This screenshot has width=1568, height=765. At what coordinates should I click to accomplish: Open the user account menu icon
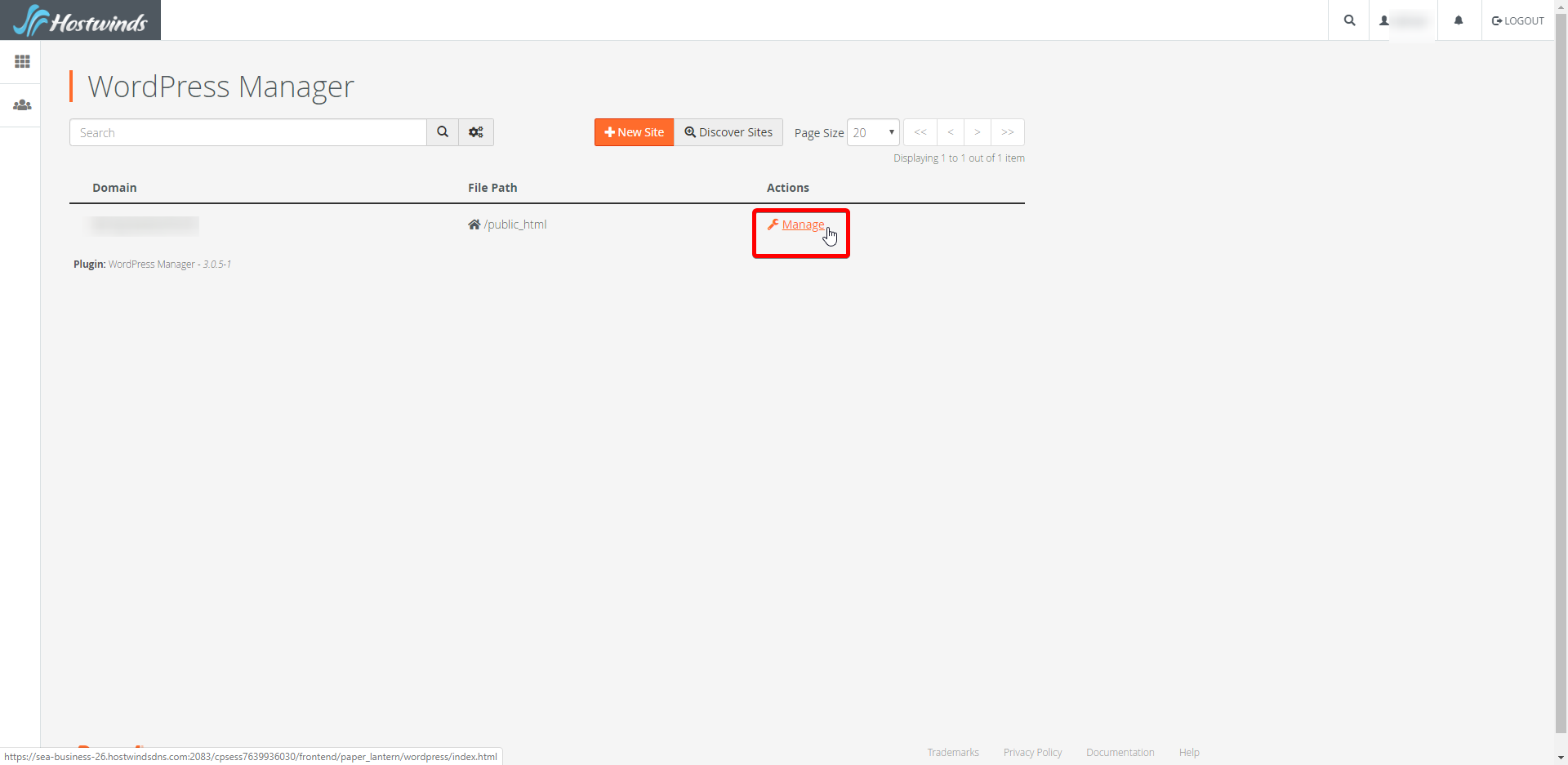(x=1384, y=20)
